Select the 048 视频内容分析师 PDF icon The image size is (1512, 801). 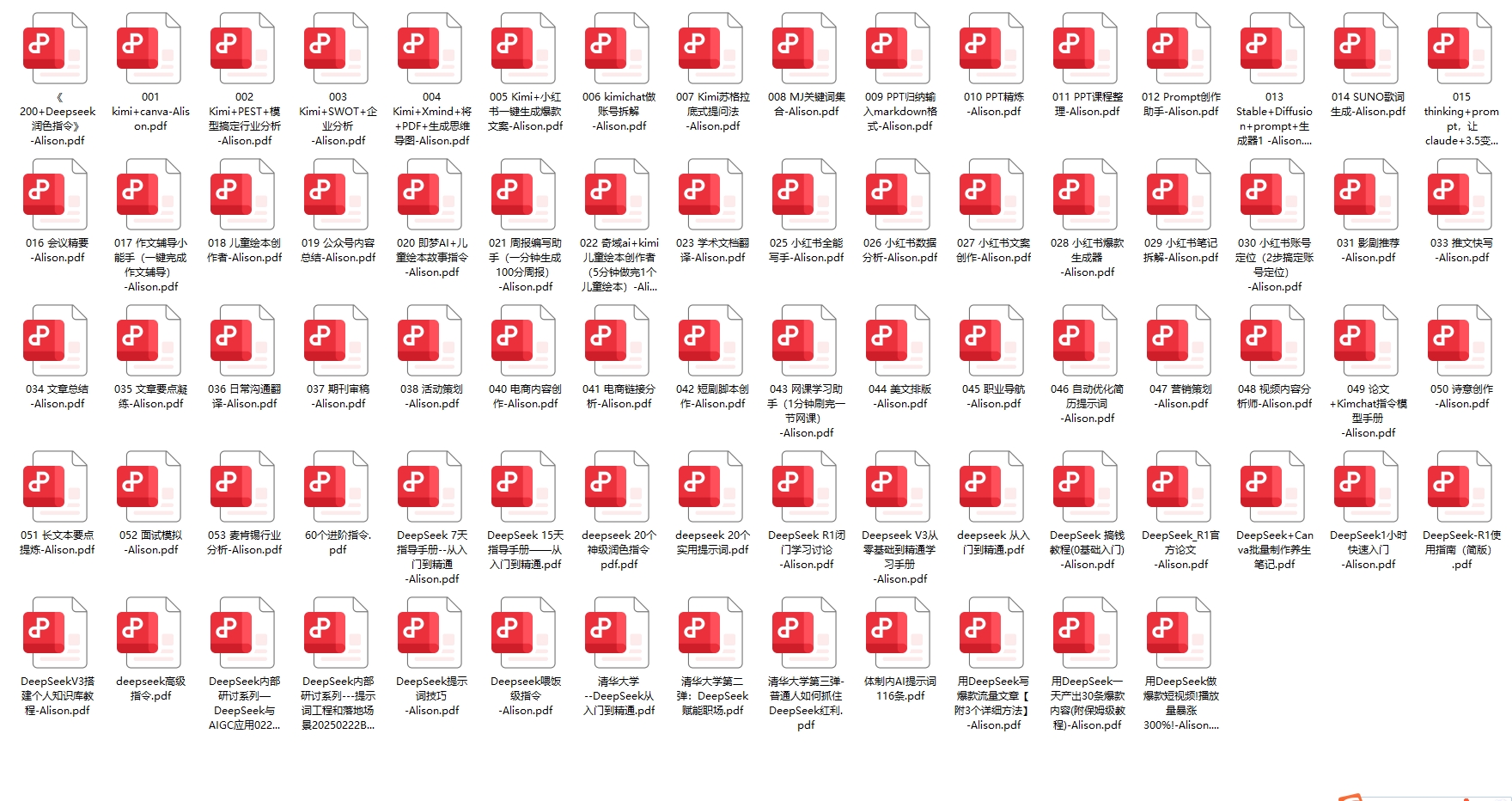[1272, 340]
